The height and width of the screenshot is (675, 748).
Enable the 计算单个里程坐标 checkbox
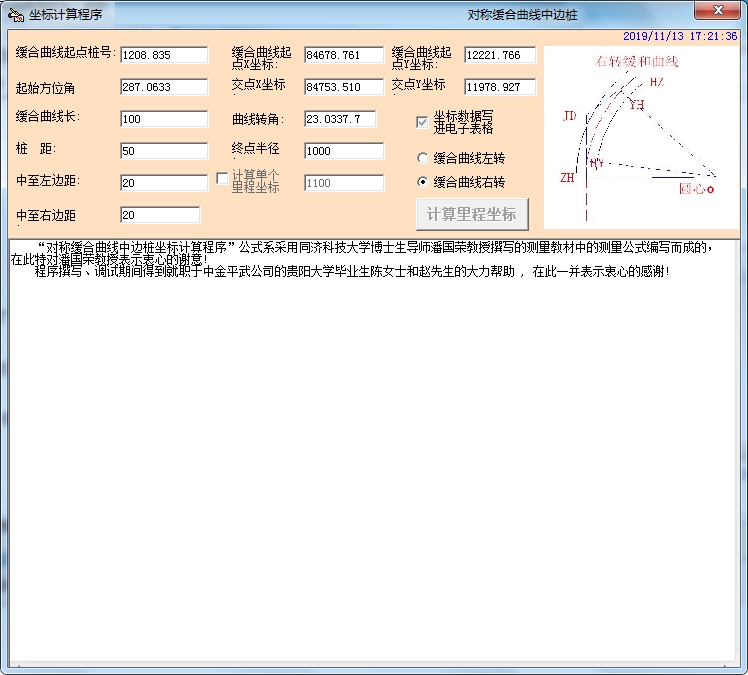coord(223,179)
